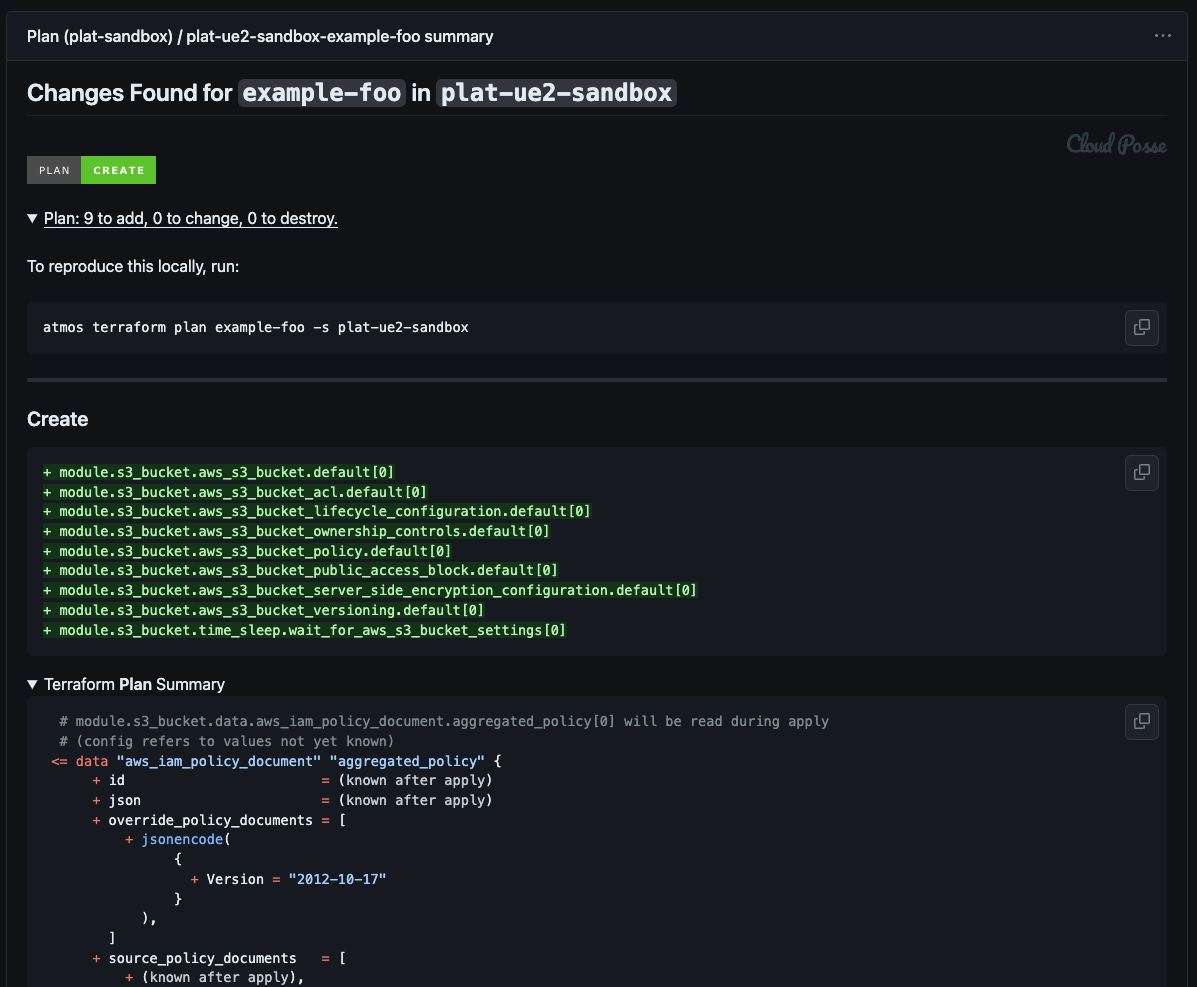Click the '(config refers to values not yet known)' comment
This screenshot has width=1197, height=987.
tap(227, 741)
